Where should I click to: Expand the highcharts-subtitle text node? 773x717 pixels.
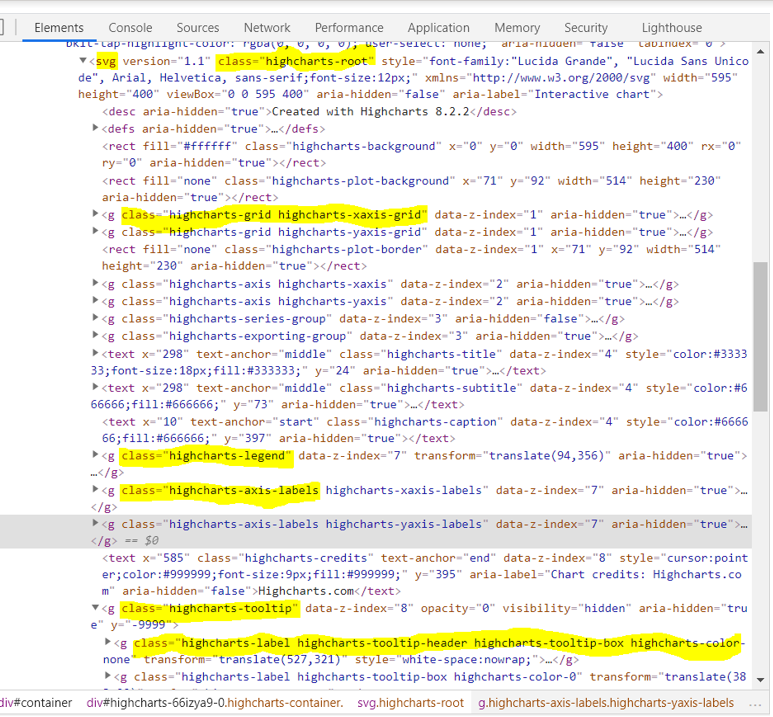coord(96,388)
